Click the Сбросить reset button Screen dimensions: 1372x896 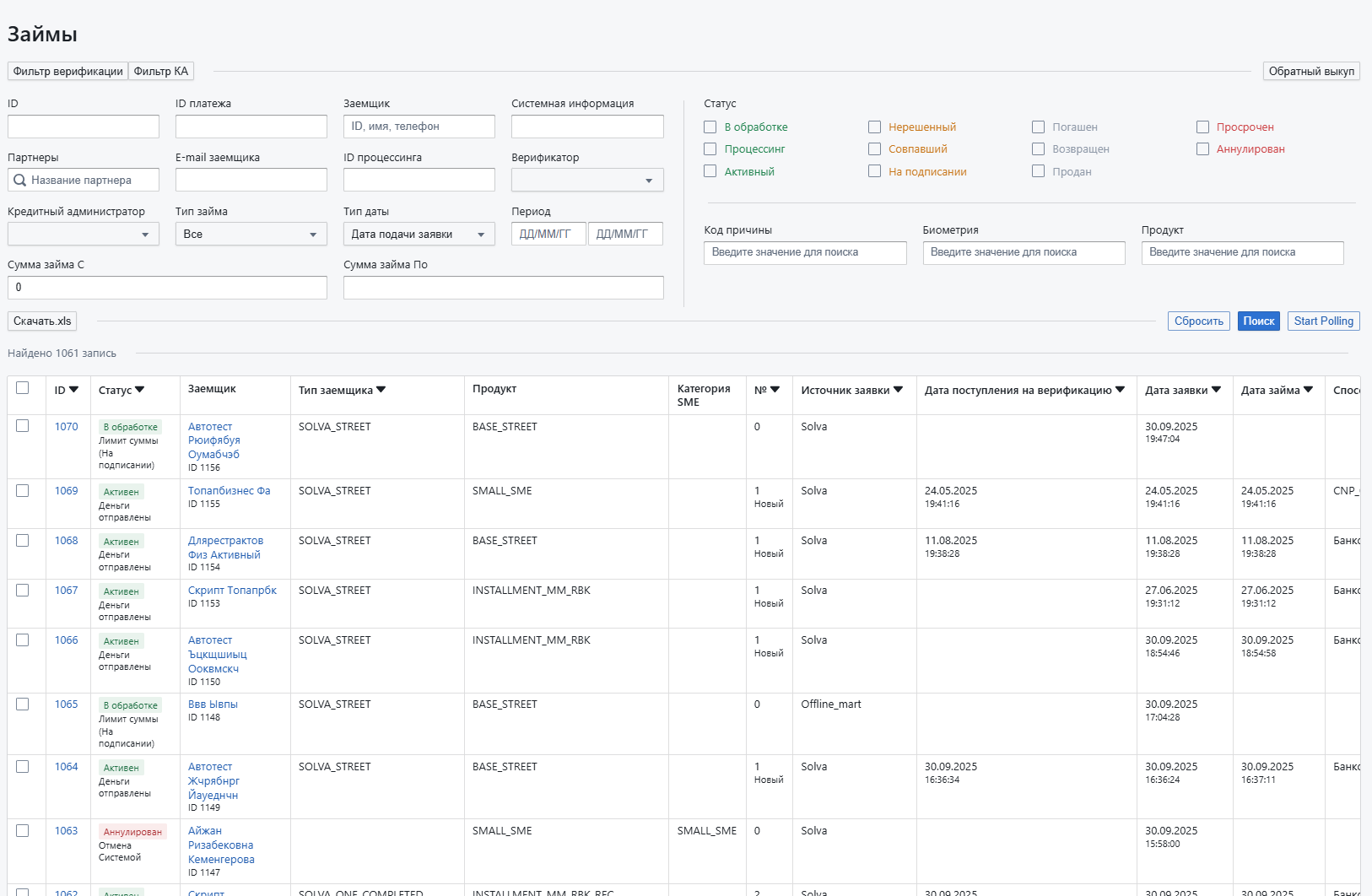(1198, 321)
